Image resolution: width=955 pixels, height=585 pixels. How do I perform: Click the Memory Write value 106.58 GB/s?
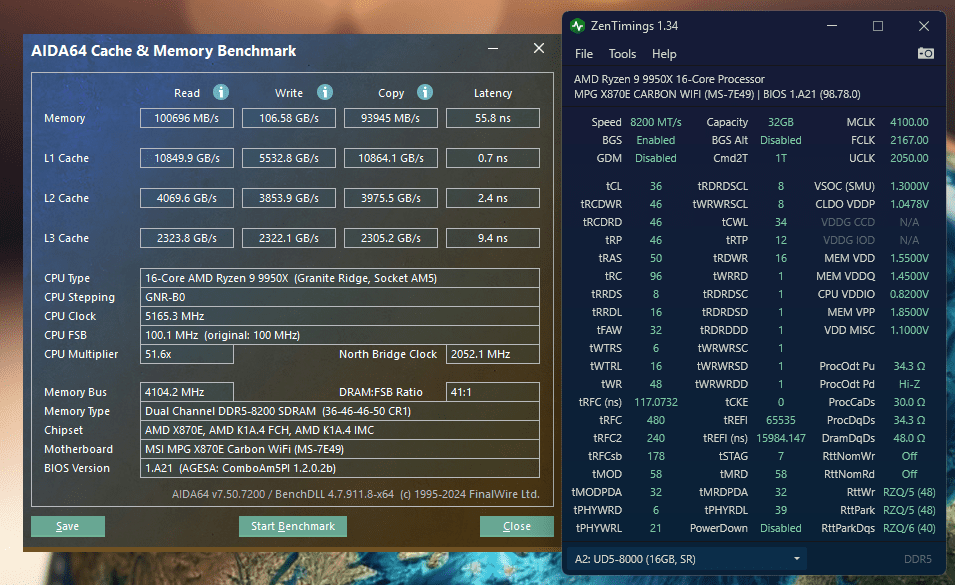click(x=289, y=118)
